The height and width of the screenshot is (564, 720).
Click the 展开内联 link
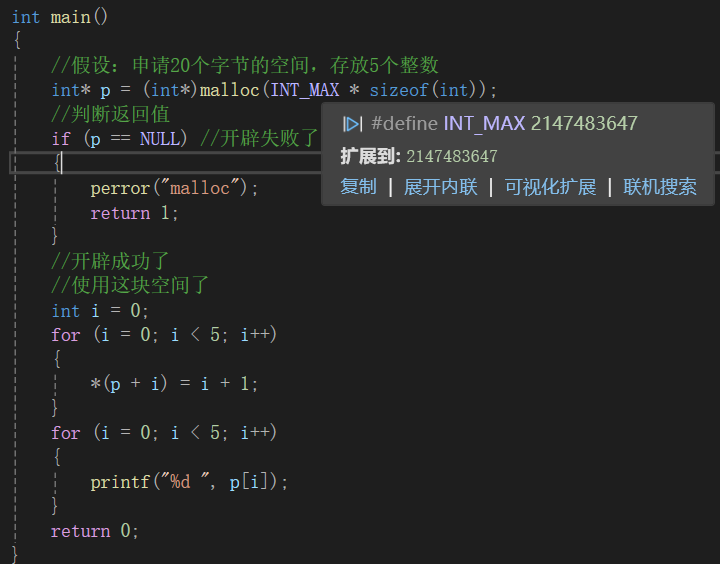pos(440,187)
